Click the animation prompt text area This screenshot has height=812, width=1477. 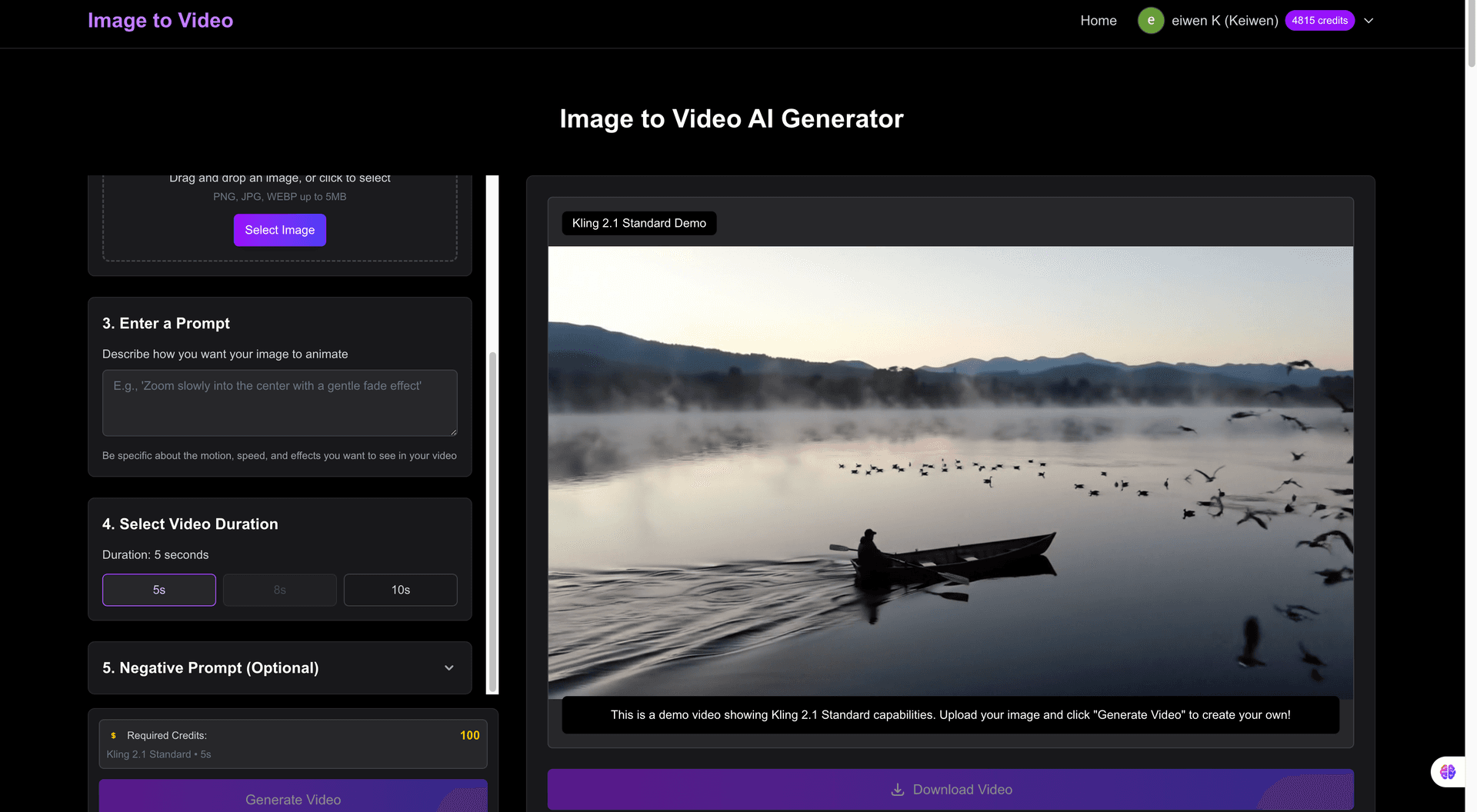[279, 403]
